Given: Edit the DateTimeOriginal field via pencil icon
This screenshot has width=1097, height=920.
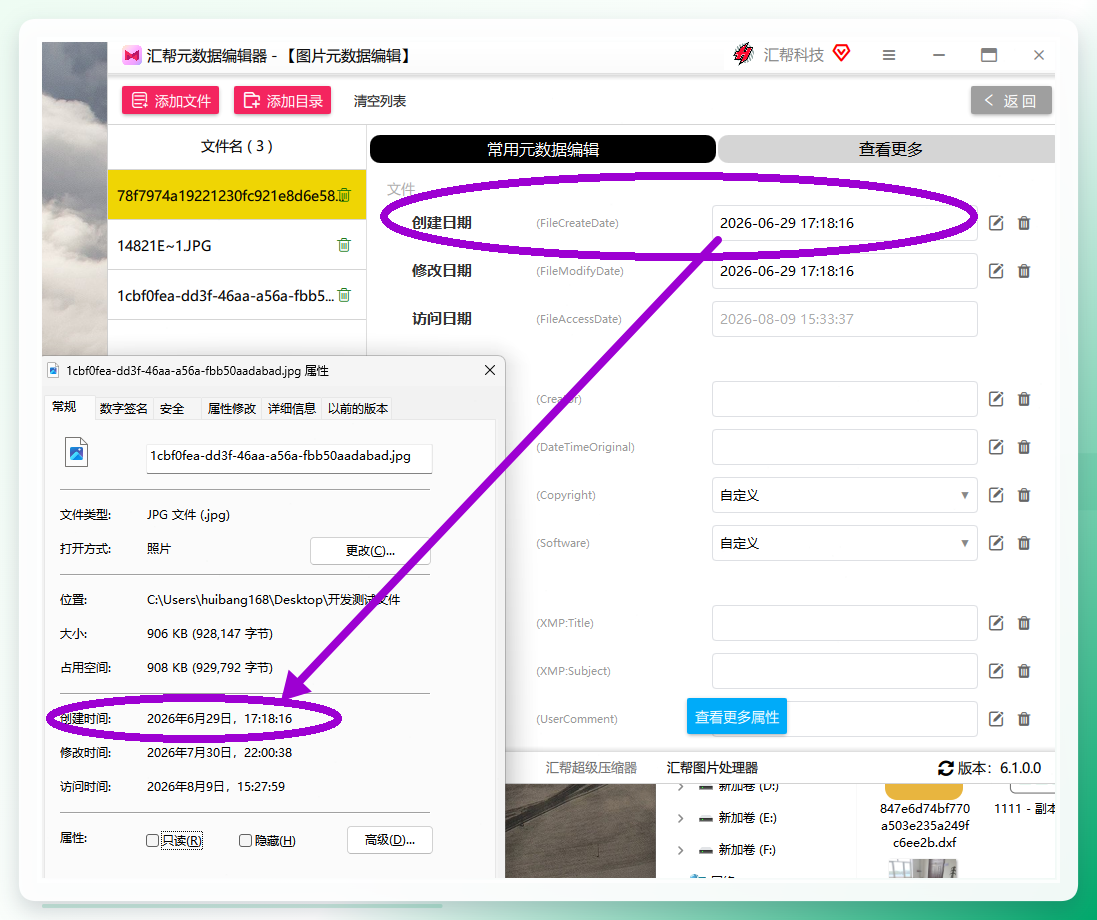Looking at the screenshot, I should click(996, 447).
